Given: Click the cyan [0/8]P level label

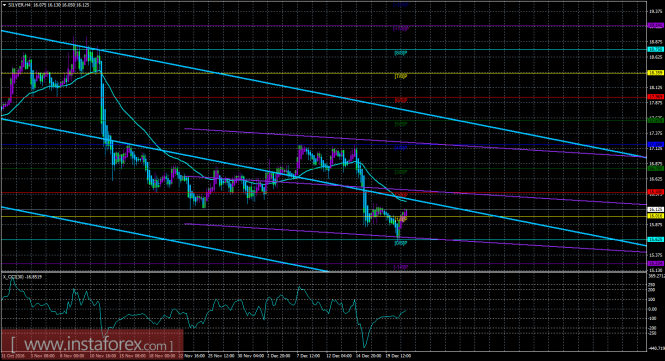Looking at the screenshot, I should click(401, 243).
